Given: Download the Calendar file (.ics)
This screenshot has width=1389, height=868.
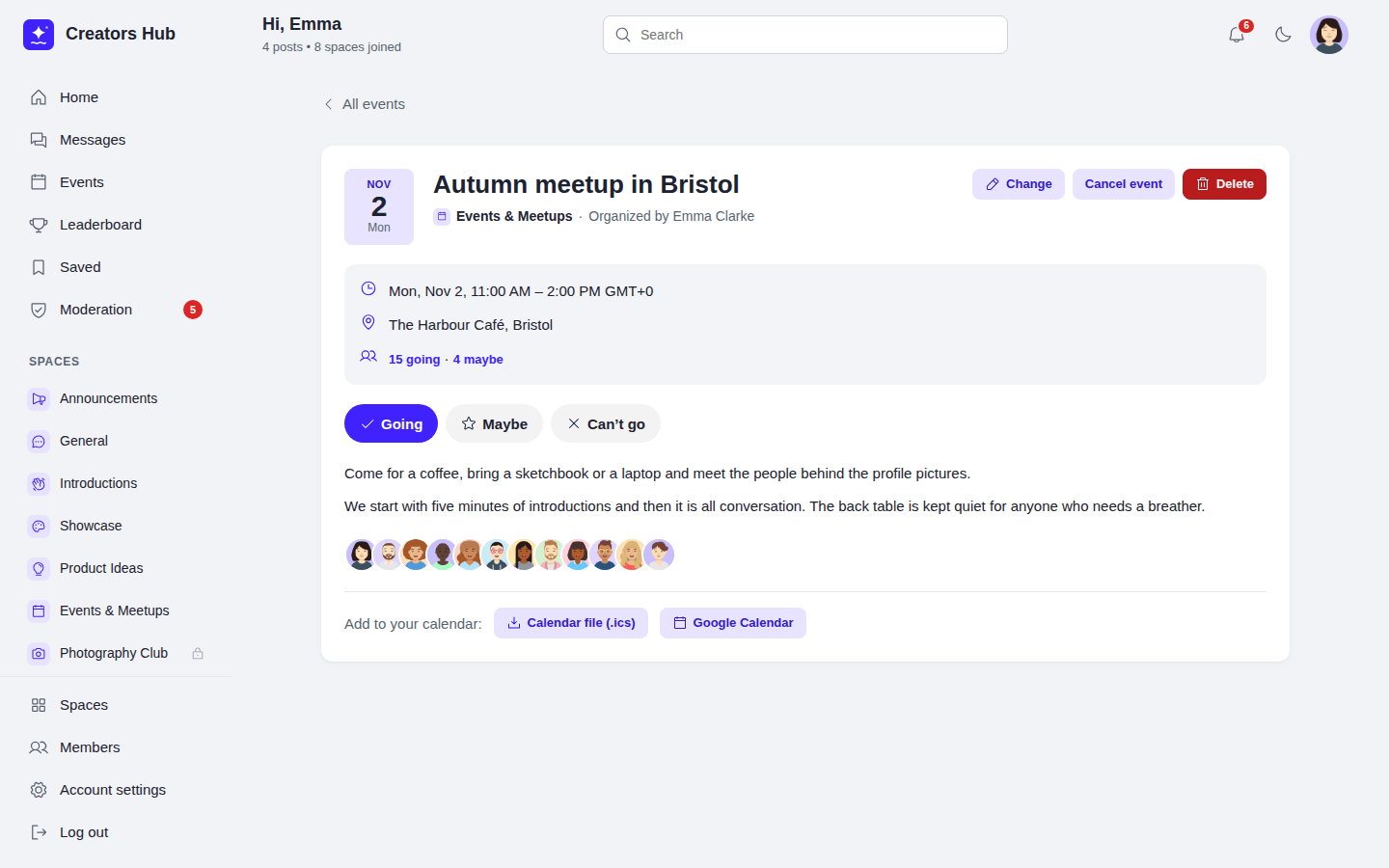Looking at the screenshot, I should 571,623.
